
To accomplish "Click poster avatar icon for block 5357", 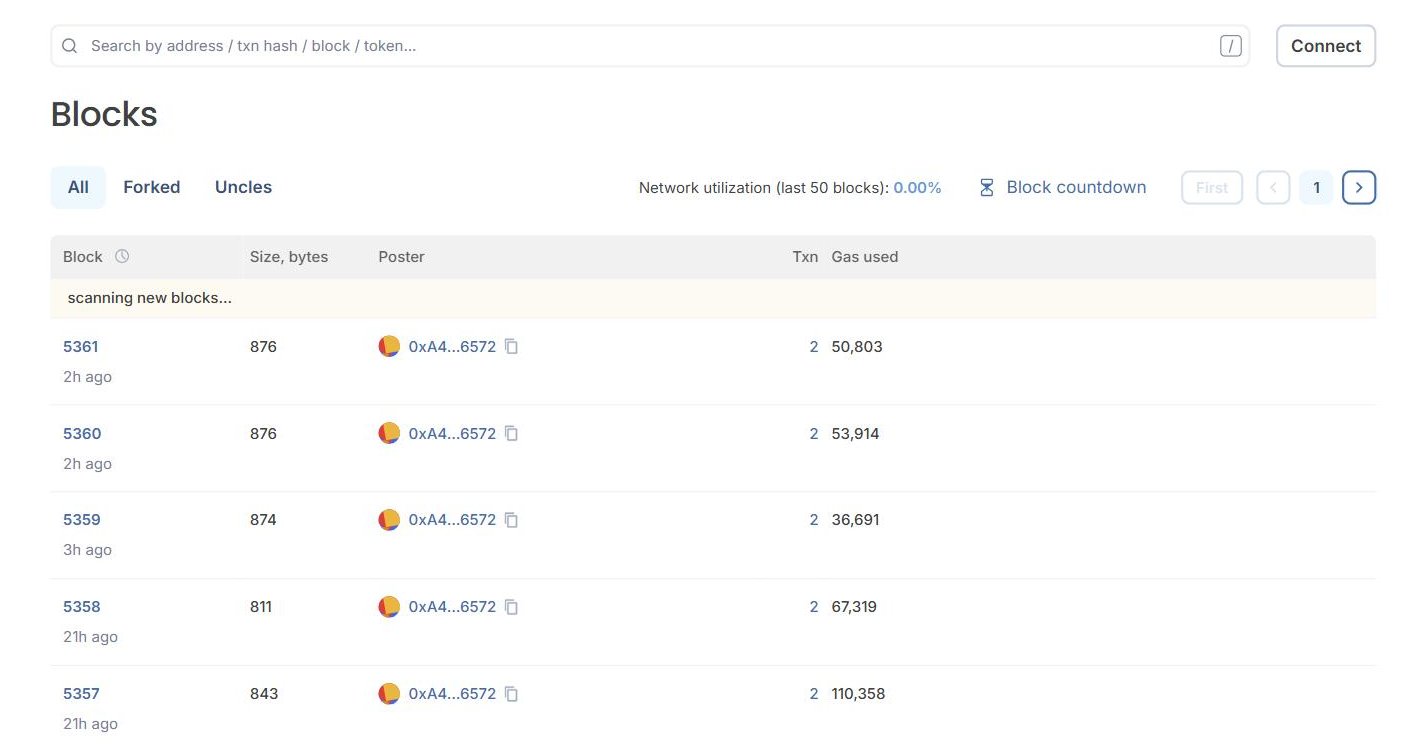I will point(389,694).
